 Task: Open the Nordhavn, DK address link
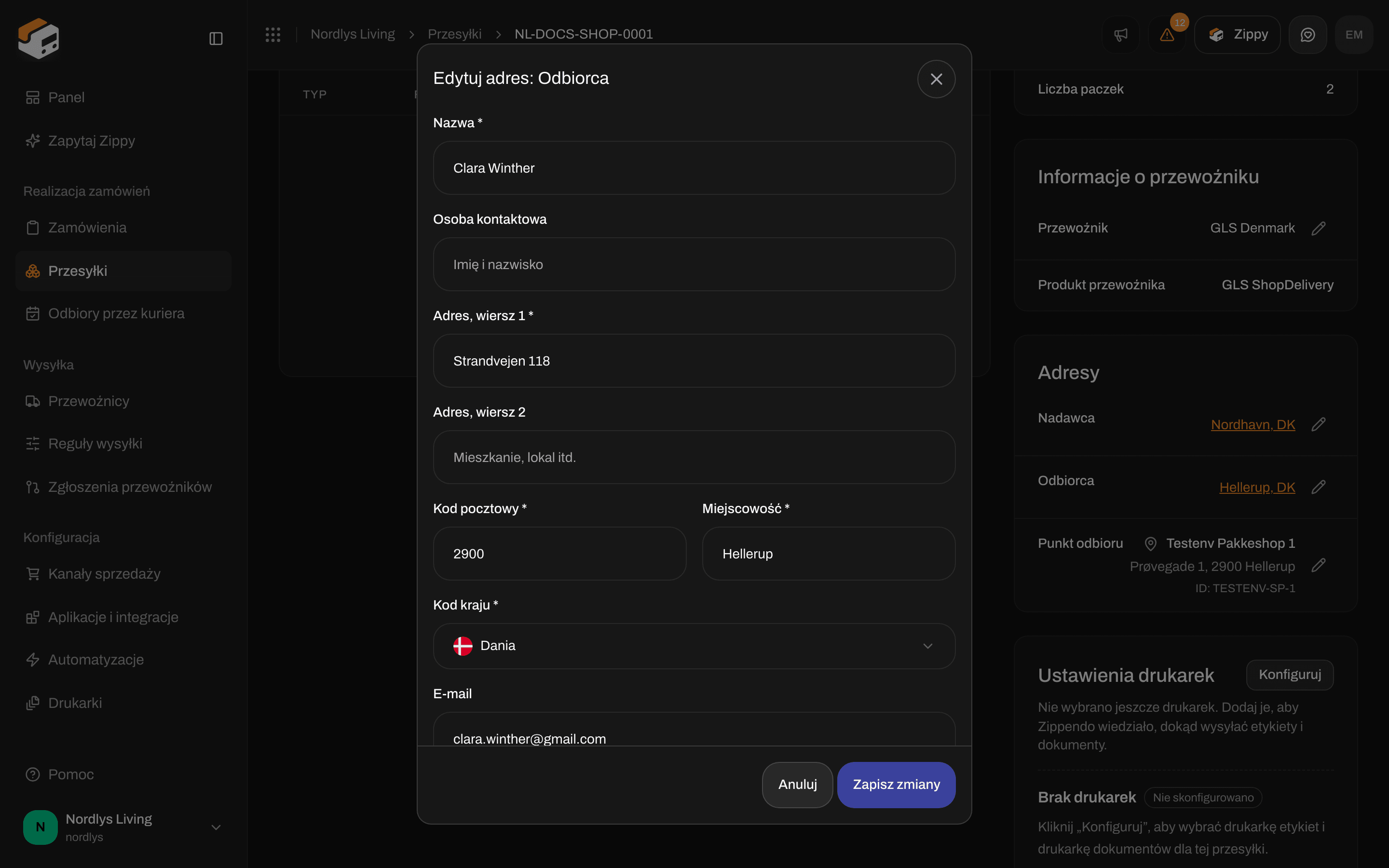(x=1253, y=425)
